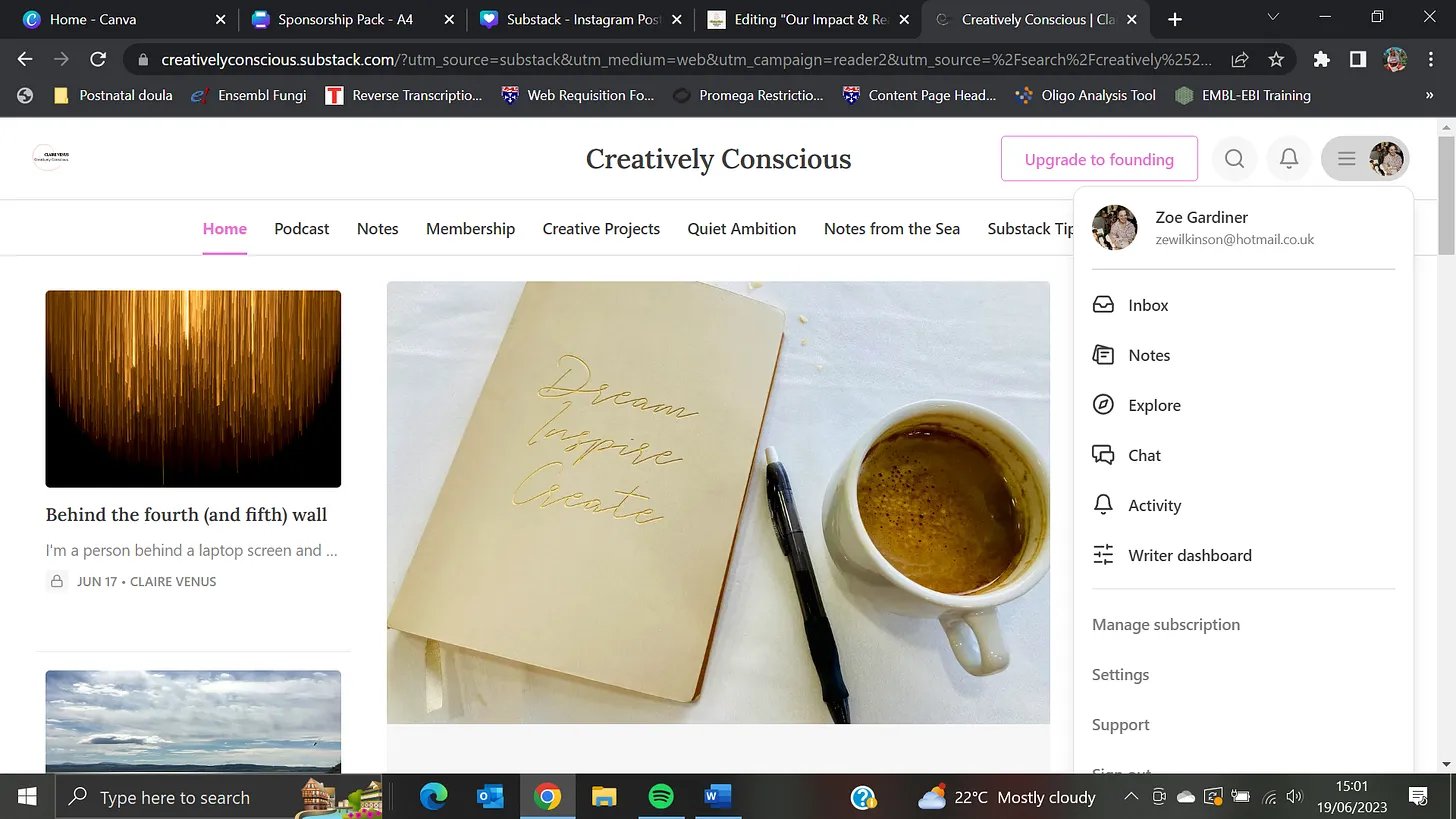Bookmark this page with the star icon
This screenshot has width=1456, height=819.
coord(1276,60)
